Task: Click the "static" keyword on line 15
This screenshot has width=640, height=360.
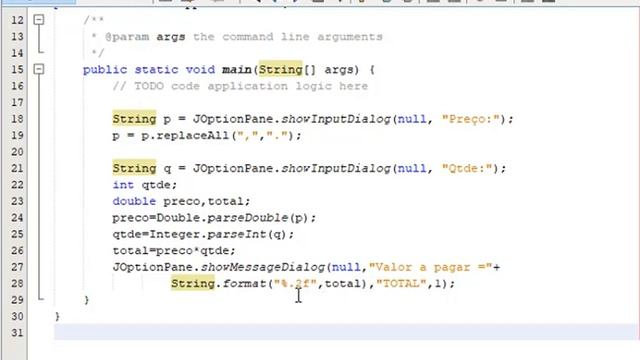Action: [156, 69]
